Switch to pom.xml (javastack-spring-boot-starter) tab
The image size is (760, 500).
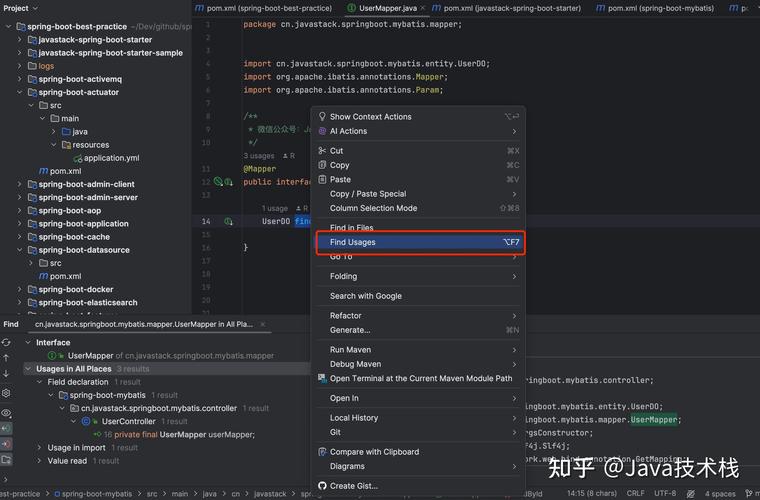pos(507,8)
